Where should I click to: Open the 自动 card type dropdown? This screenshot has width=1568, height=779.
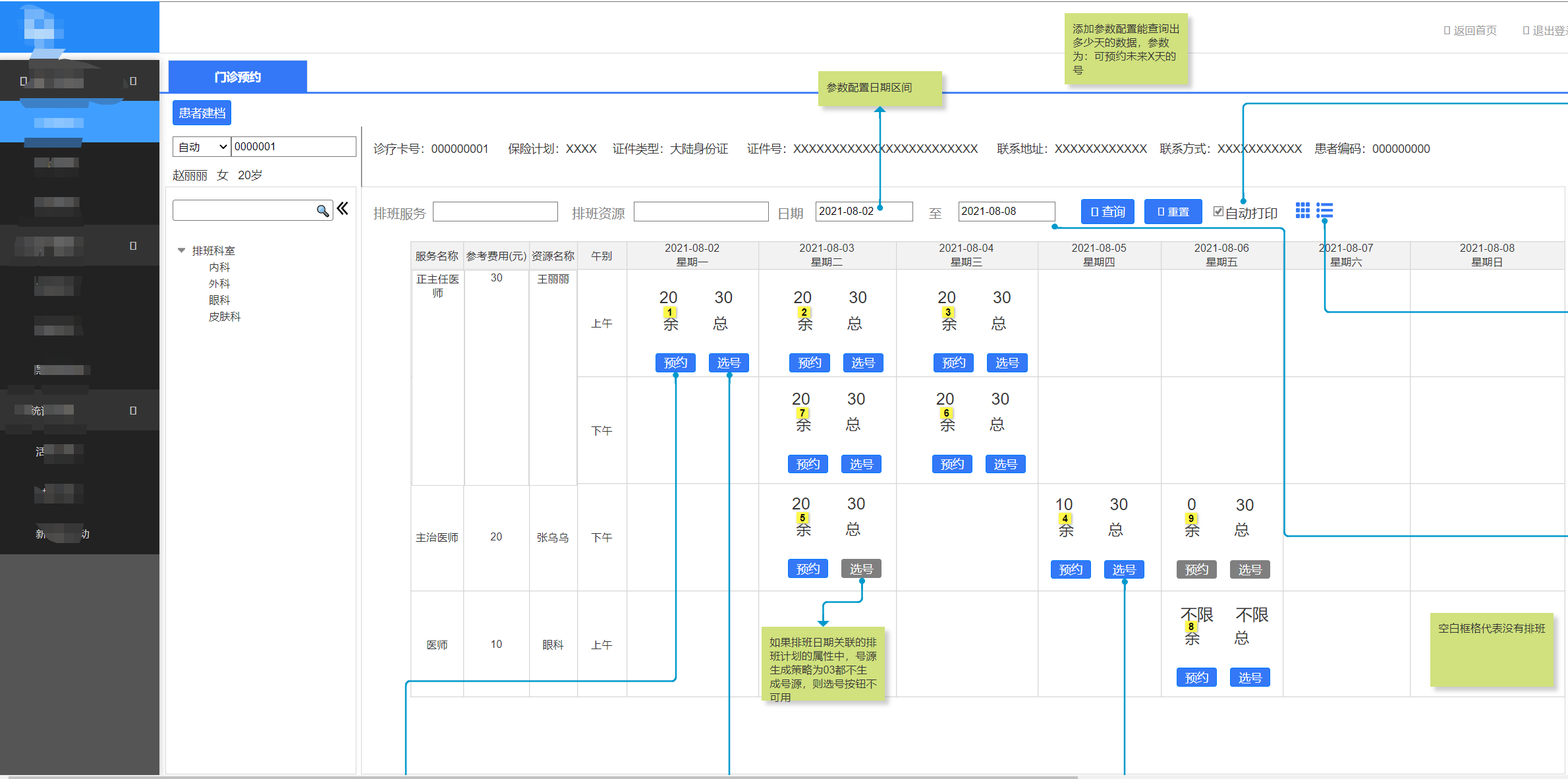(x=202, y=147)
